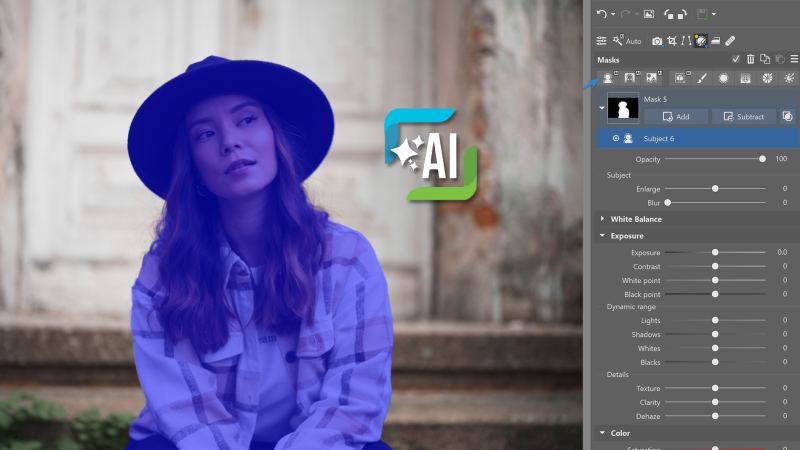This screenshot has height=450, width=800.
Task: Toggle visibility dot of Subject 6
Action: 616,138
